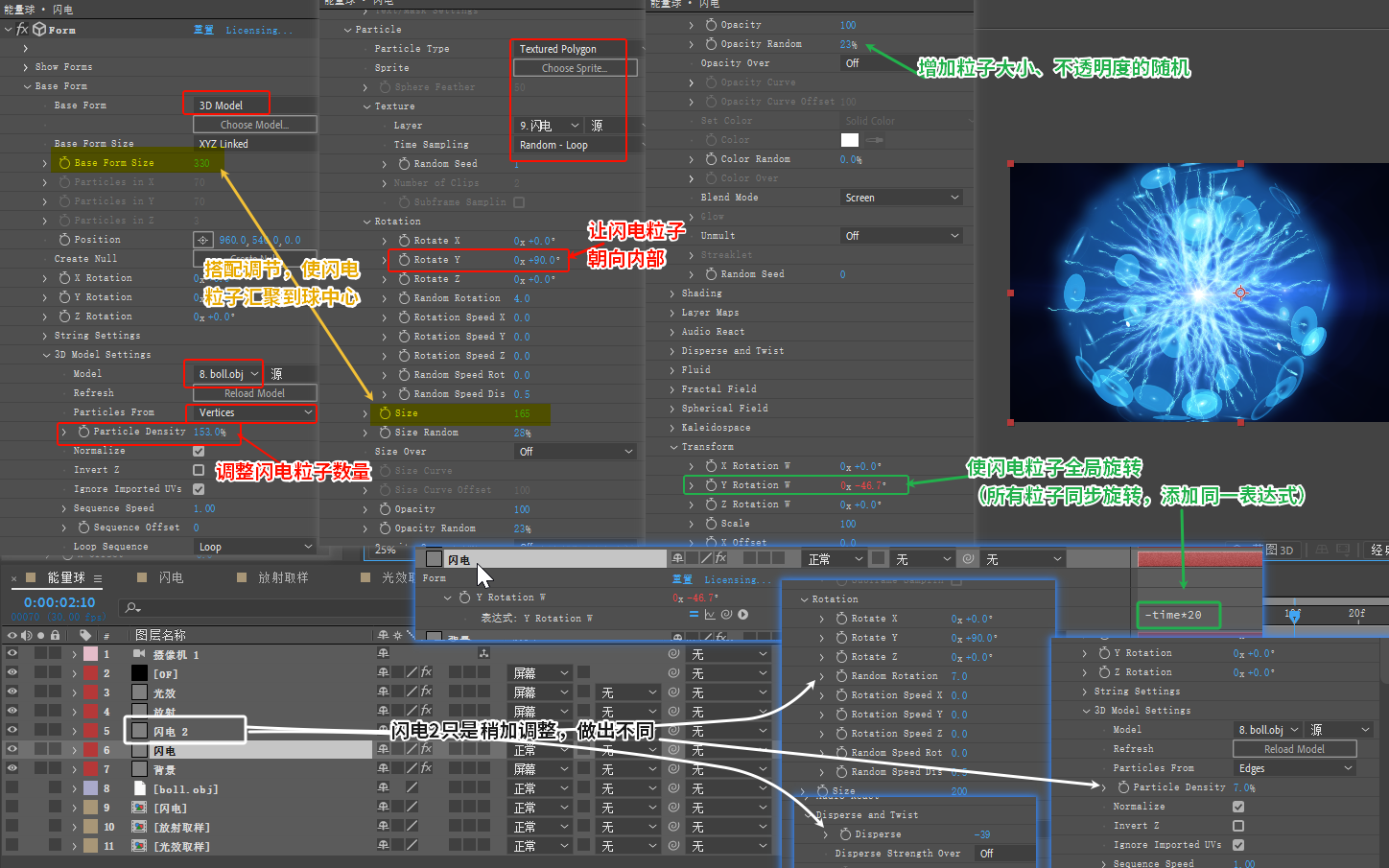The width and height of the screenshot is (1389, 868).
Task: Open the Blend Mode Screen dropdown
Action: point(901,198)
